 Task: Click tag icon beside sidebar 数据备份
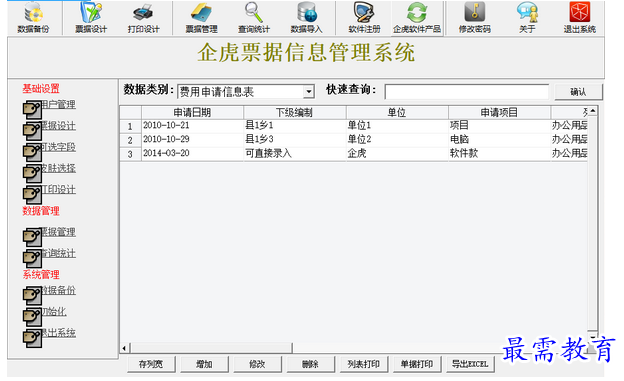[32, 295]
